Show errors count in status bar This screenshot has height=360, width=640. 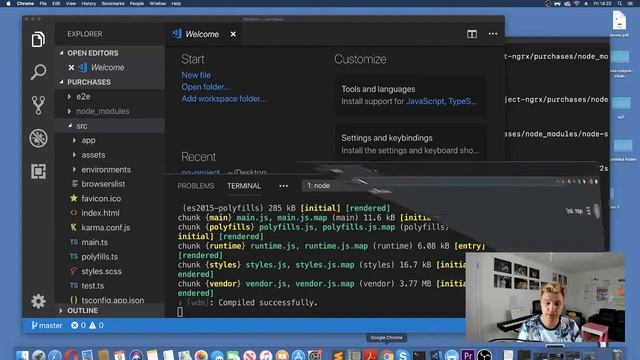(x=78, y=325)
